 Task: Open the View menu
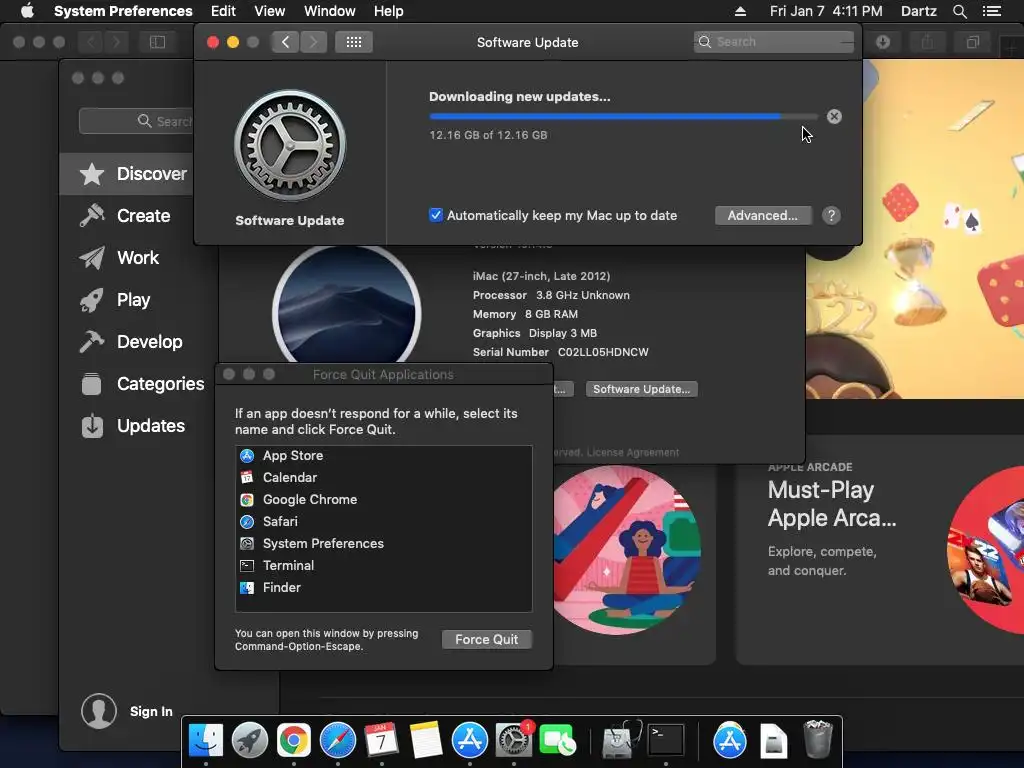270,11
